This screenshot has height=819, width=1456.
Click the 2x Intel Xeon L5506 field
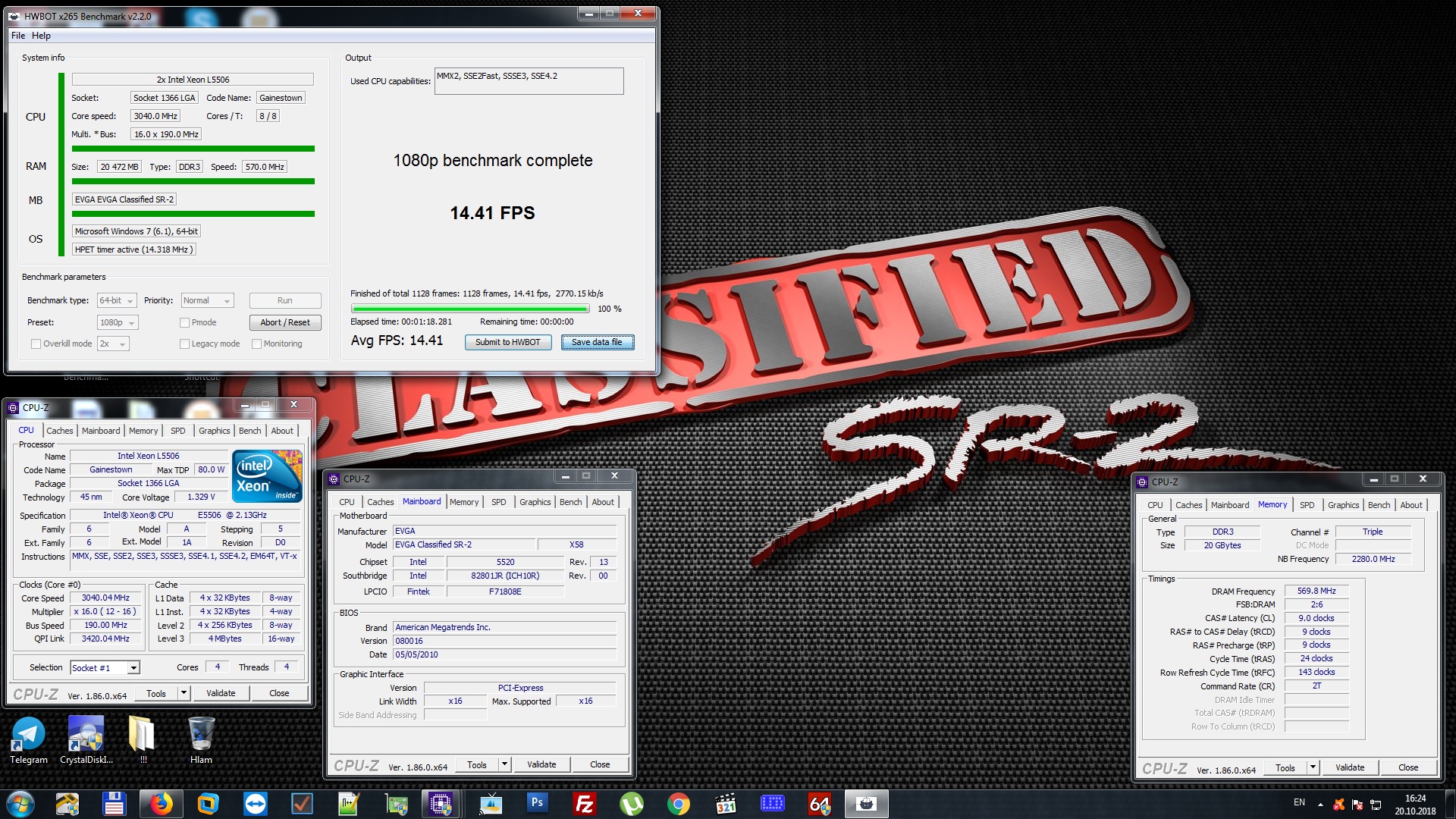(193, 80)
